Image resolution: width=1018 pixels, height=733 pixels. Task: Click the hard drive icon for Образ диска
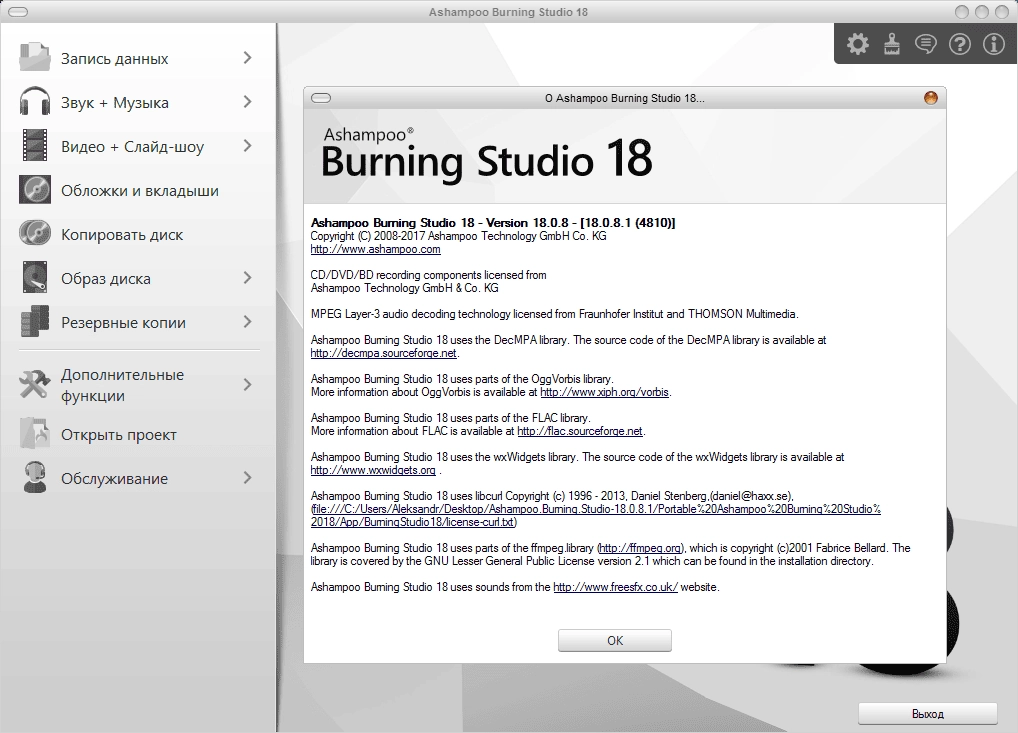coord(34,278)
